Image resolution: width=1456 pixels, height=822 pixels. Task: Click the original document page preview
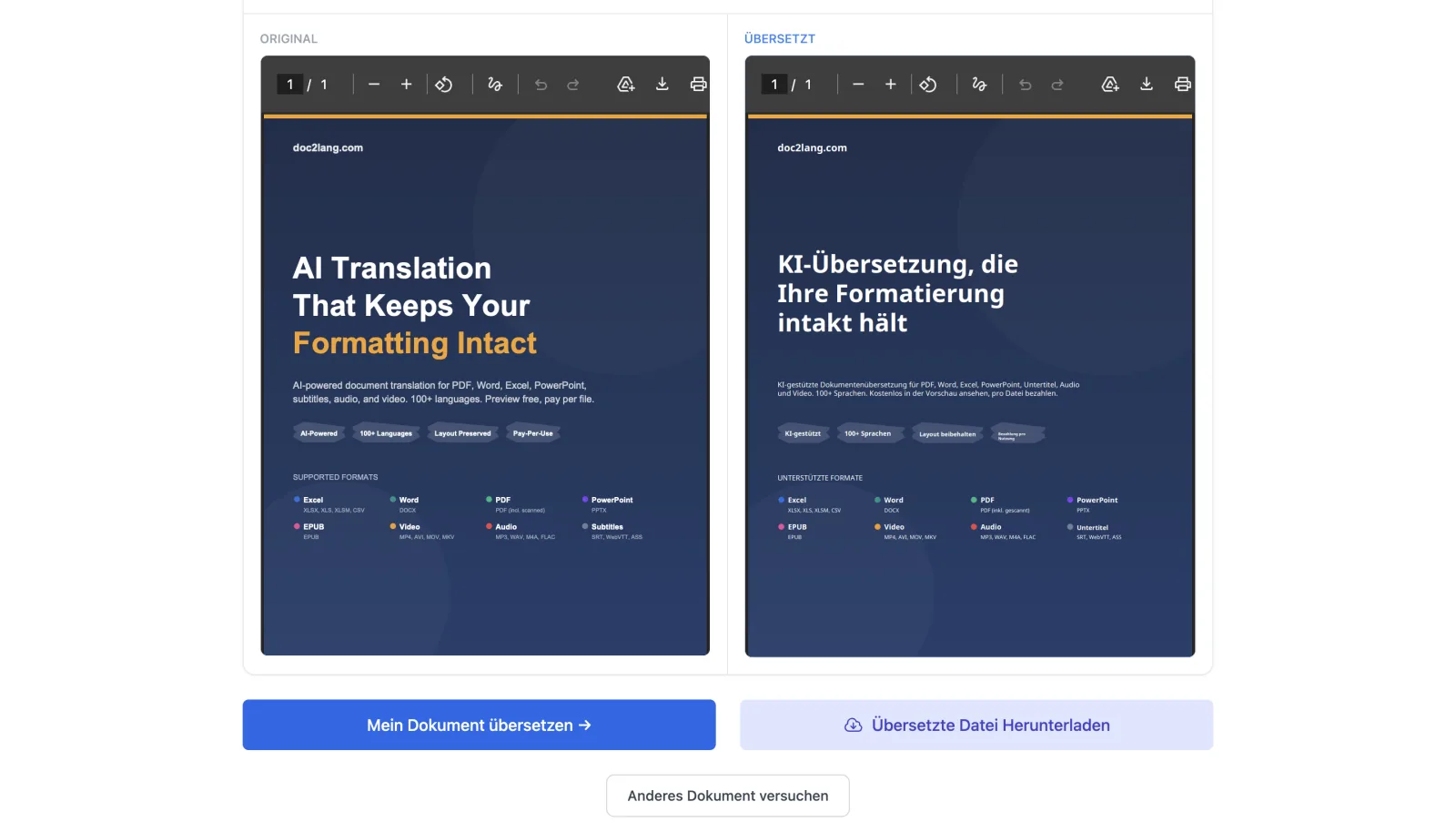[x=485, y=384]
